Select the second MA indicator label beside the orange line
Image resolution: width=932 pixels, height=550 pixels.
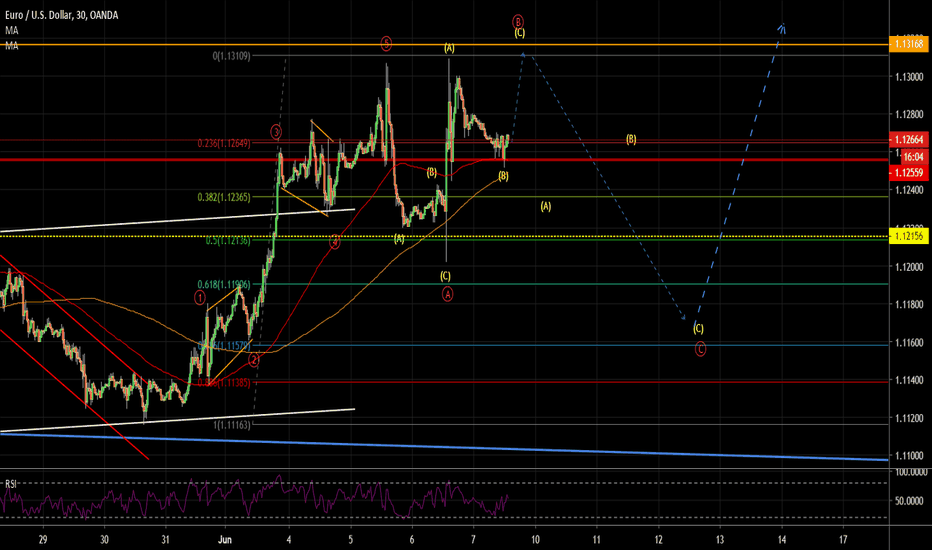point(11,46)
